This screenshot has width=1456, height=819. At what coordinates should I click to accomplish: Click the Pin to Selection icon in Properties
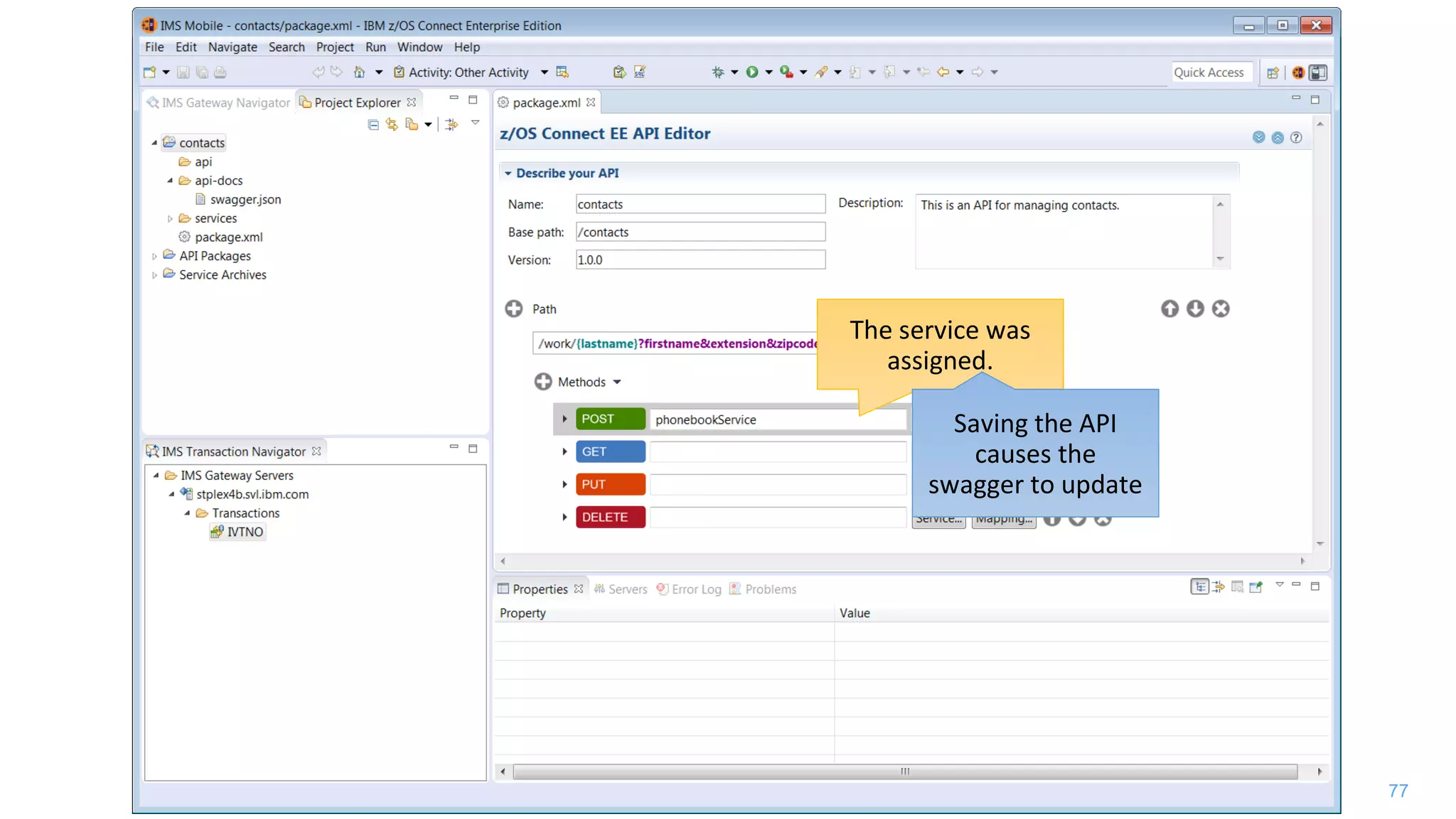click(1256, 587)
